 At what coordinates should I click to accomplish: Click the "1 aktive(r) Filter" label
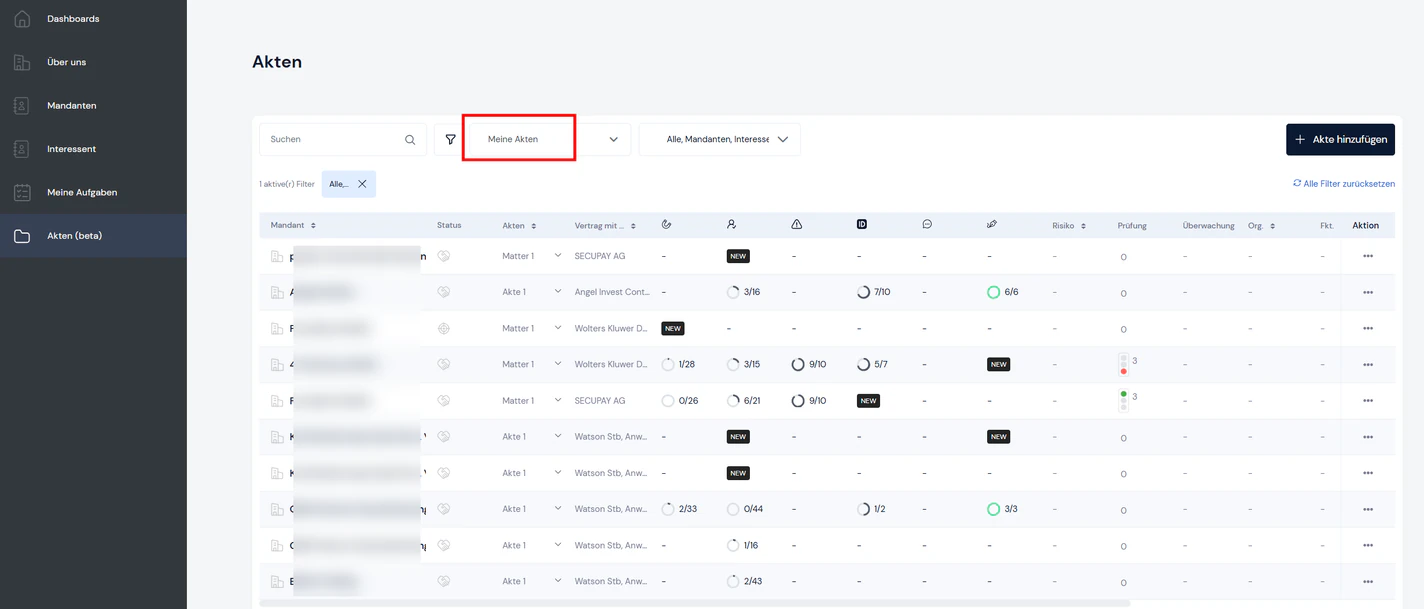coord(287,184)
